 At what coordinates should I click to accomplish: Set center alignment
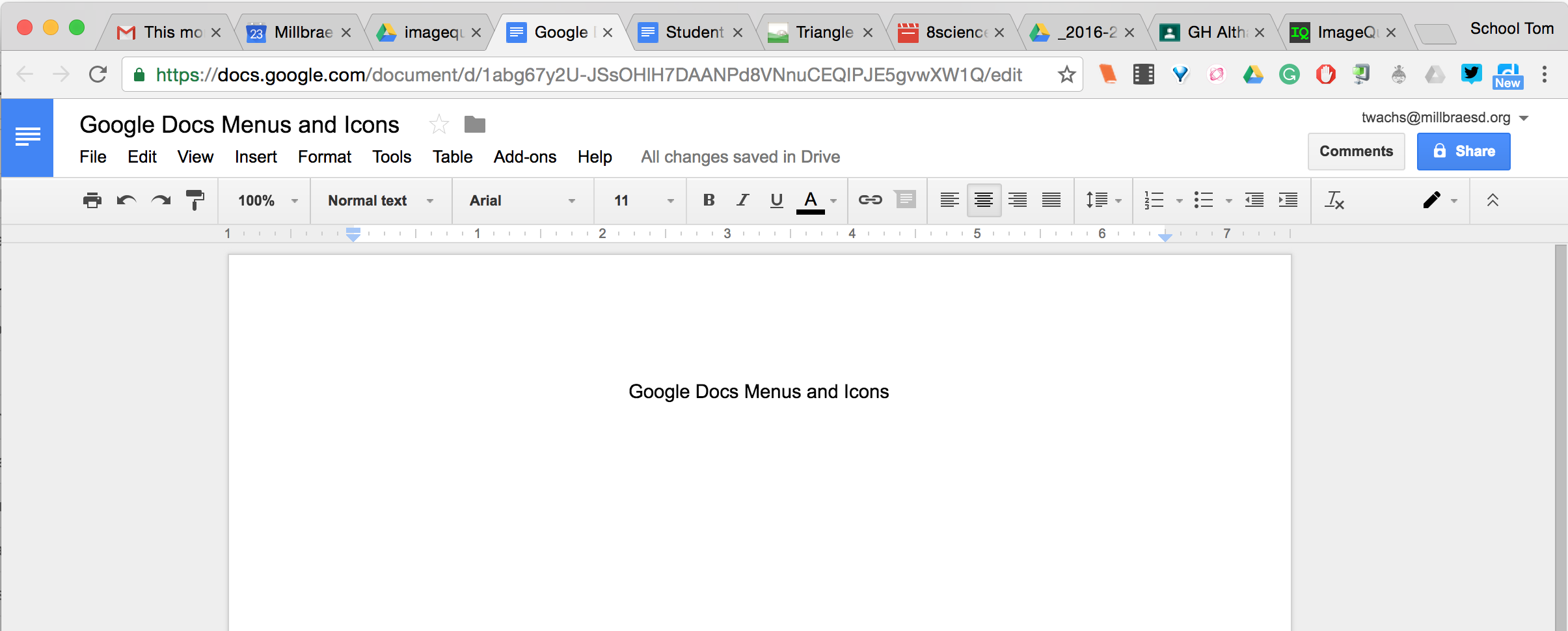[984, 200]
